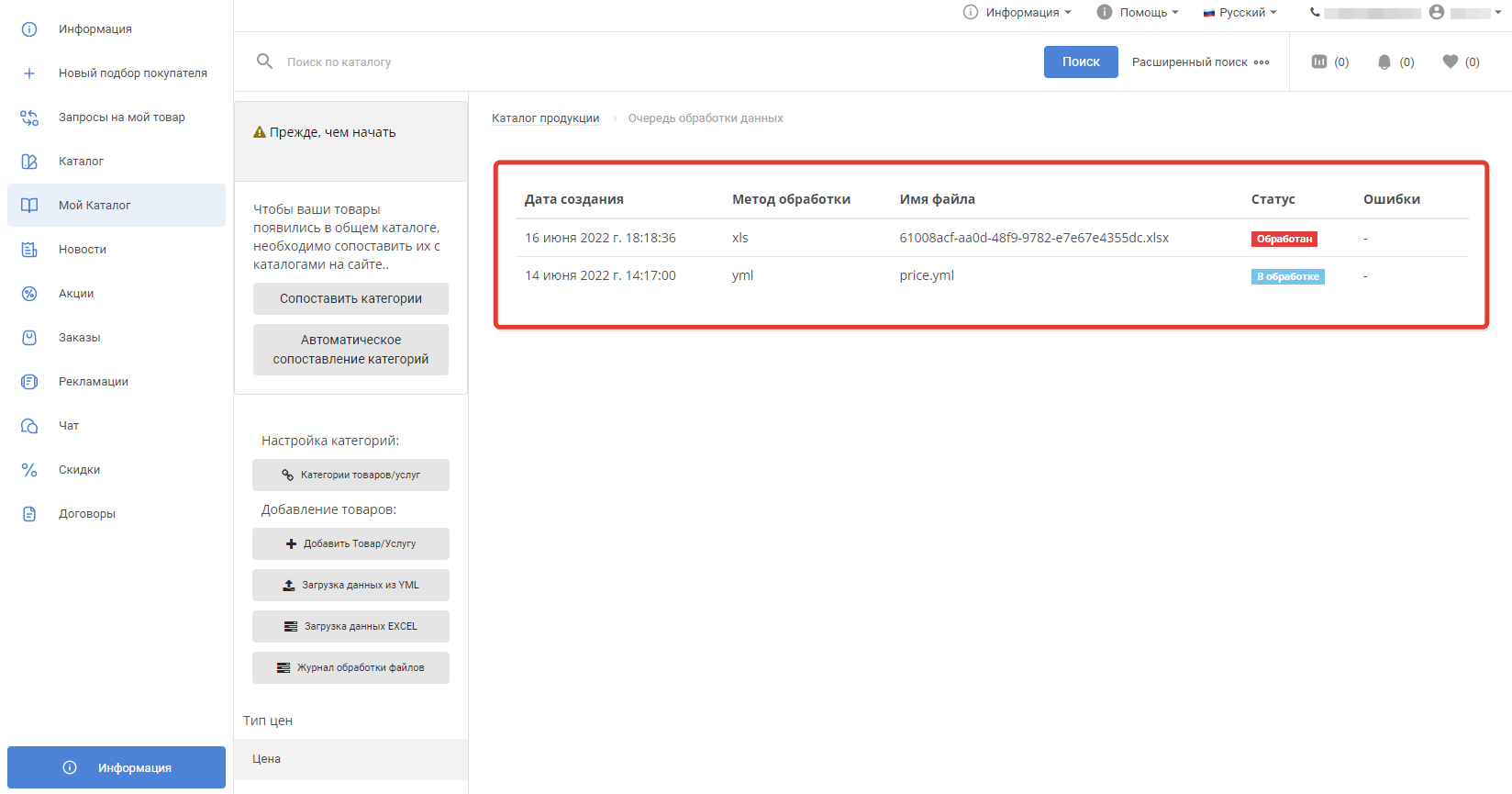Screen dimensions: 1512x794
Task: Focus the Поиск по каталогу input field
Action: (642, 62)
